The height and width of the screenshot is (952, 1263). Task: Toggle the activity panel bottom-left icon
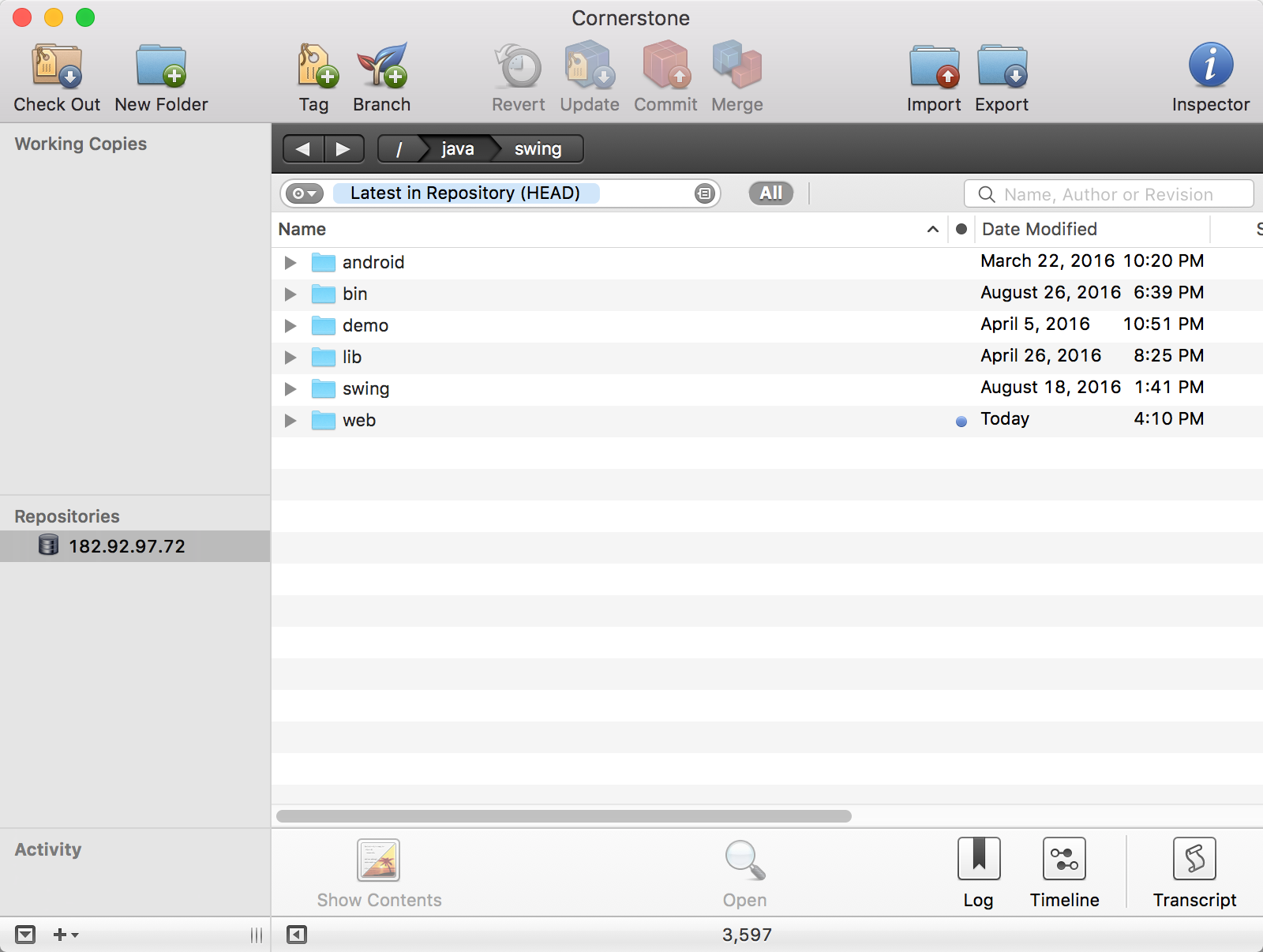click(x=25, y=935)
